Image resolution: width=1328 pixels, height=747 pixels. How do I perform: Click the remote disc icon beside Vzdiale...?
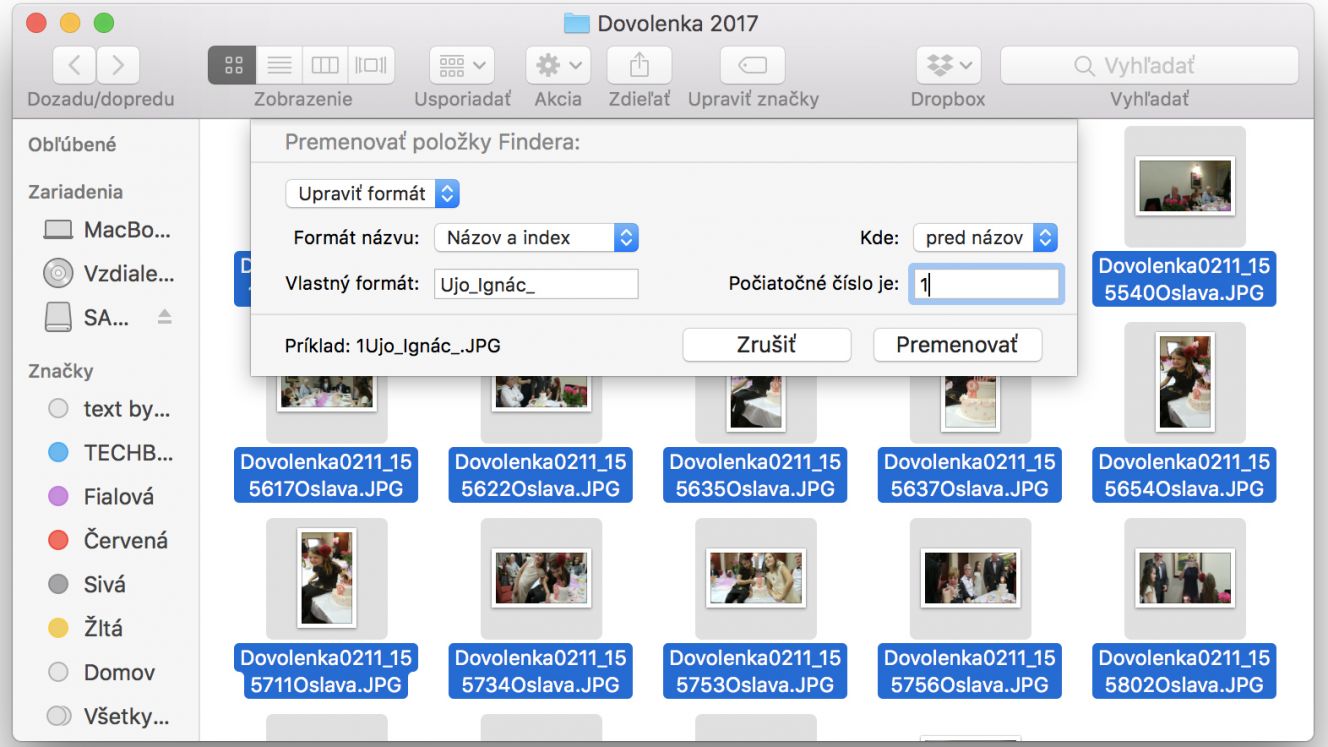[x=59, y=273]
